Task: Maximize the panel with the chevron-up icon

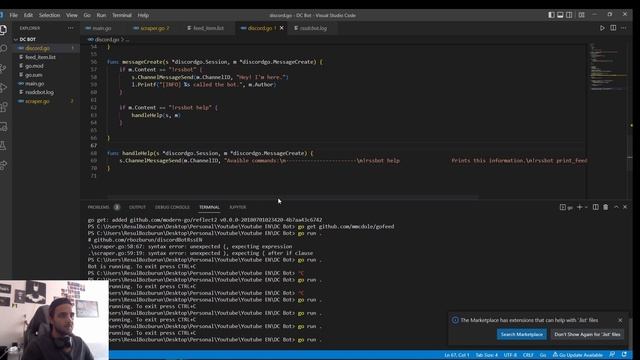Action: pos(616,207)
